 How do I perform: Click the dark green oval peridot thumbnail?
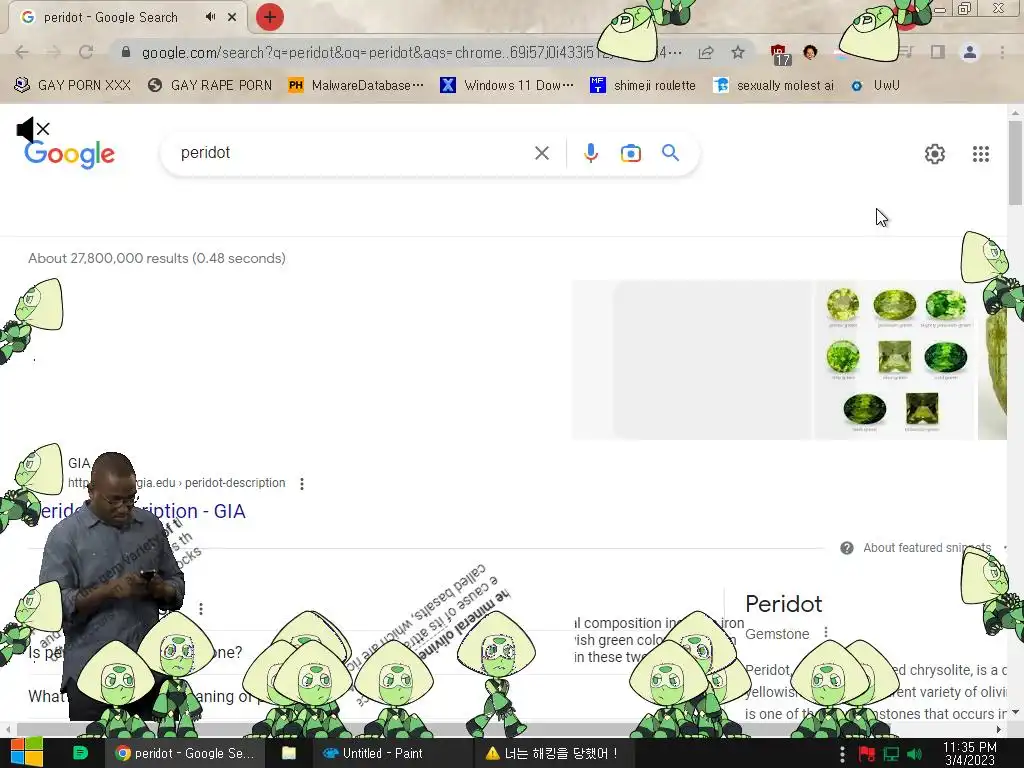coord(865,409)
